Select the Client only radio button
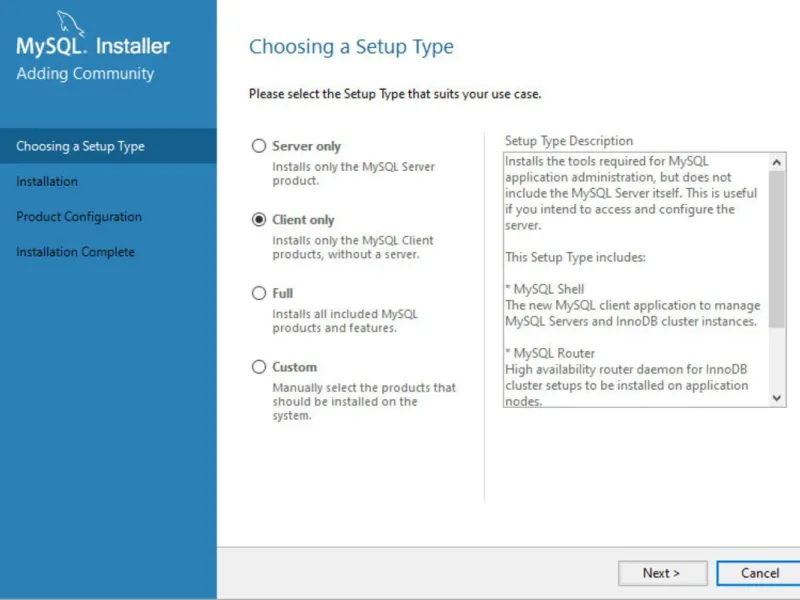Image resolution: width=800 pixels, height=600 pixels. [x=259, y=219]
